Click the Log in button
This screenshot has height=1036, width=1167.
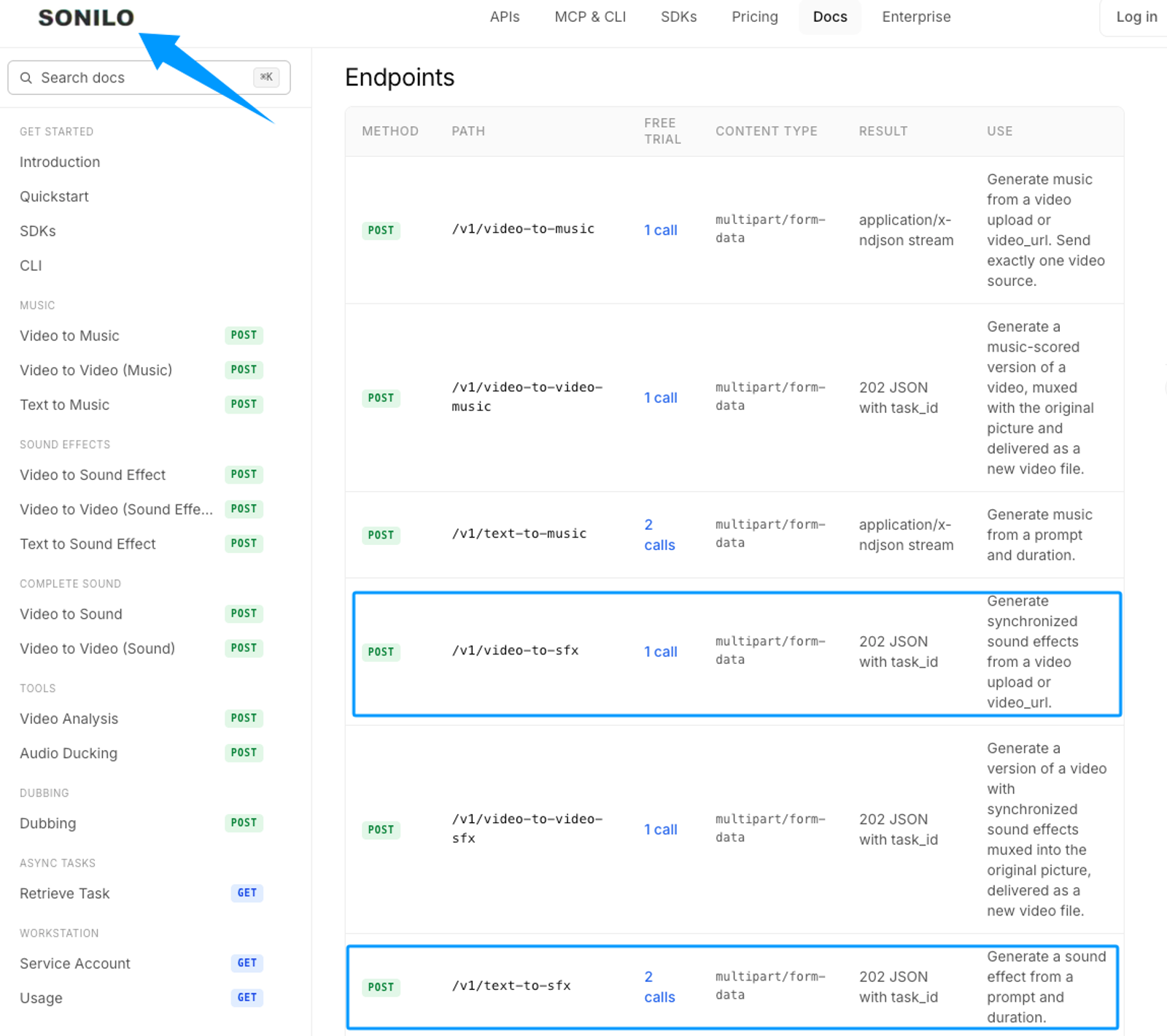coord(1136,17)
